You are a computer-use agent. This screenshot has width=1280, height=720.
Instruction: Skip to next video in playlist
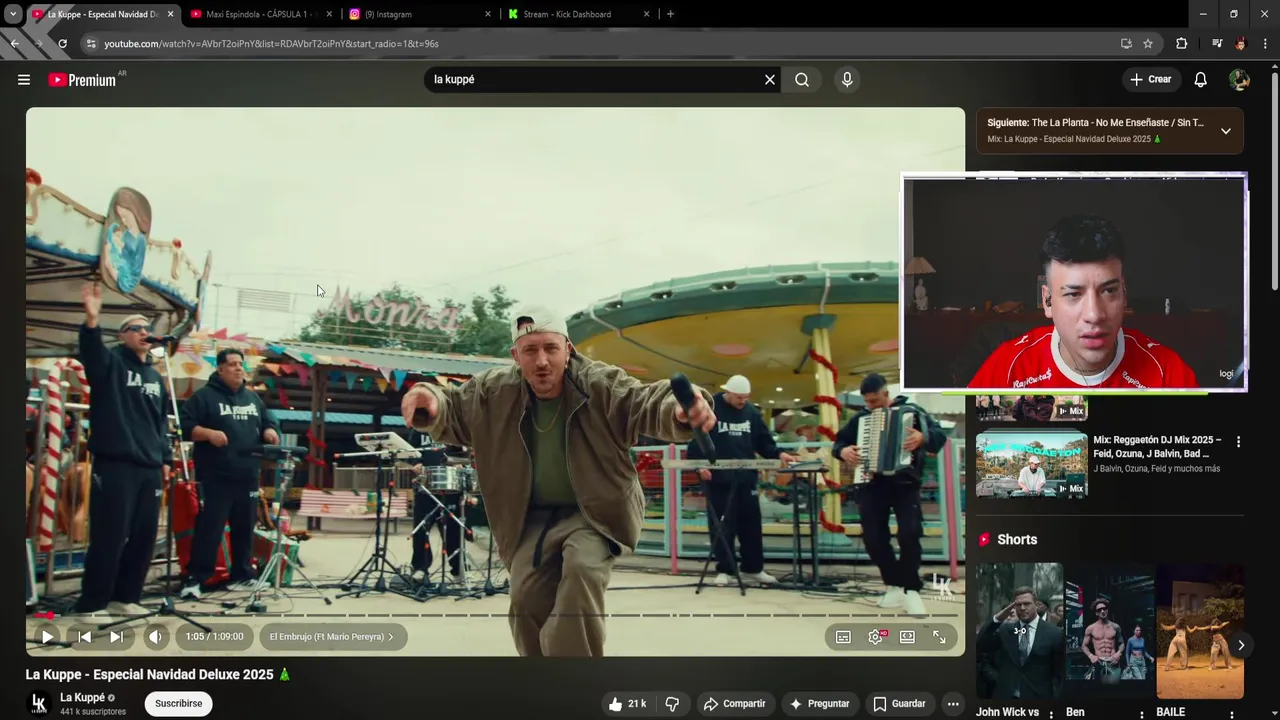(x=116, y=637)
